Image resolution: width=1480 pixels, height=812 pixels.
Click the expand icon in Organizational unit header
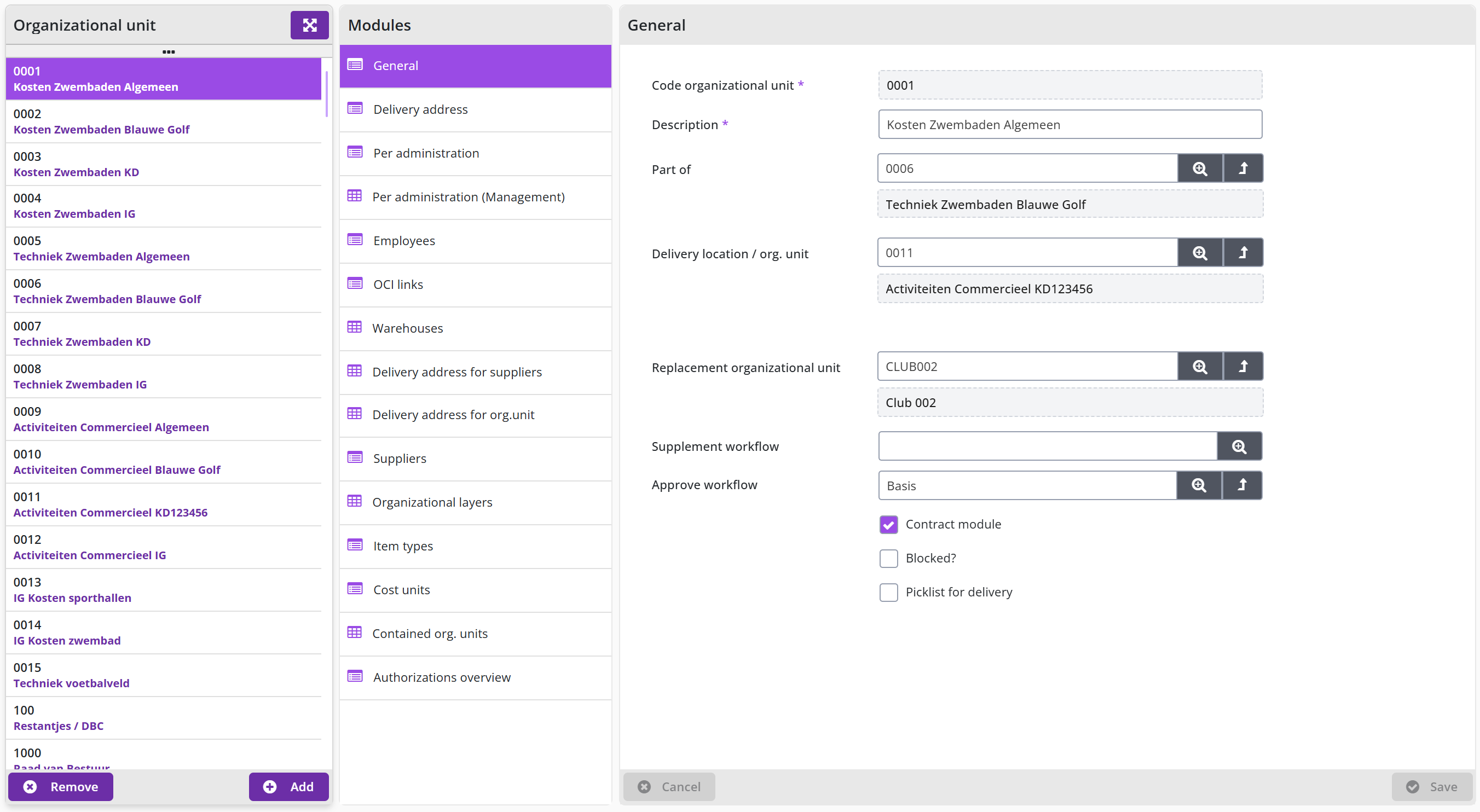pos(309,25)
